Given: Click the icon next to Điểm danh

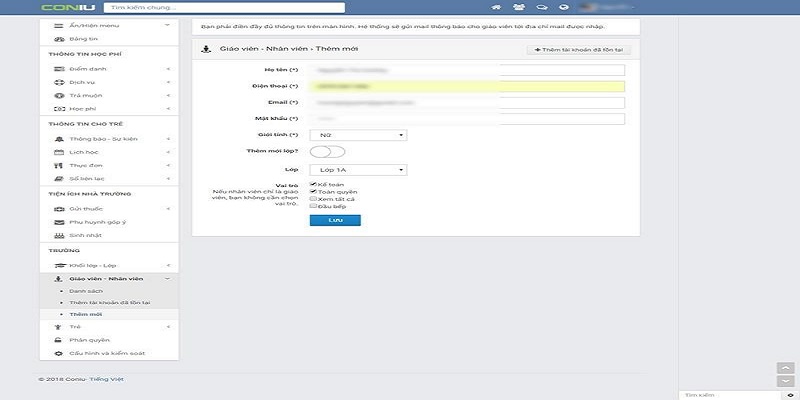Looking at the screenshot, I should [x=59, y=68].
